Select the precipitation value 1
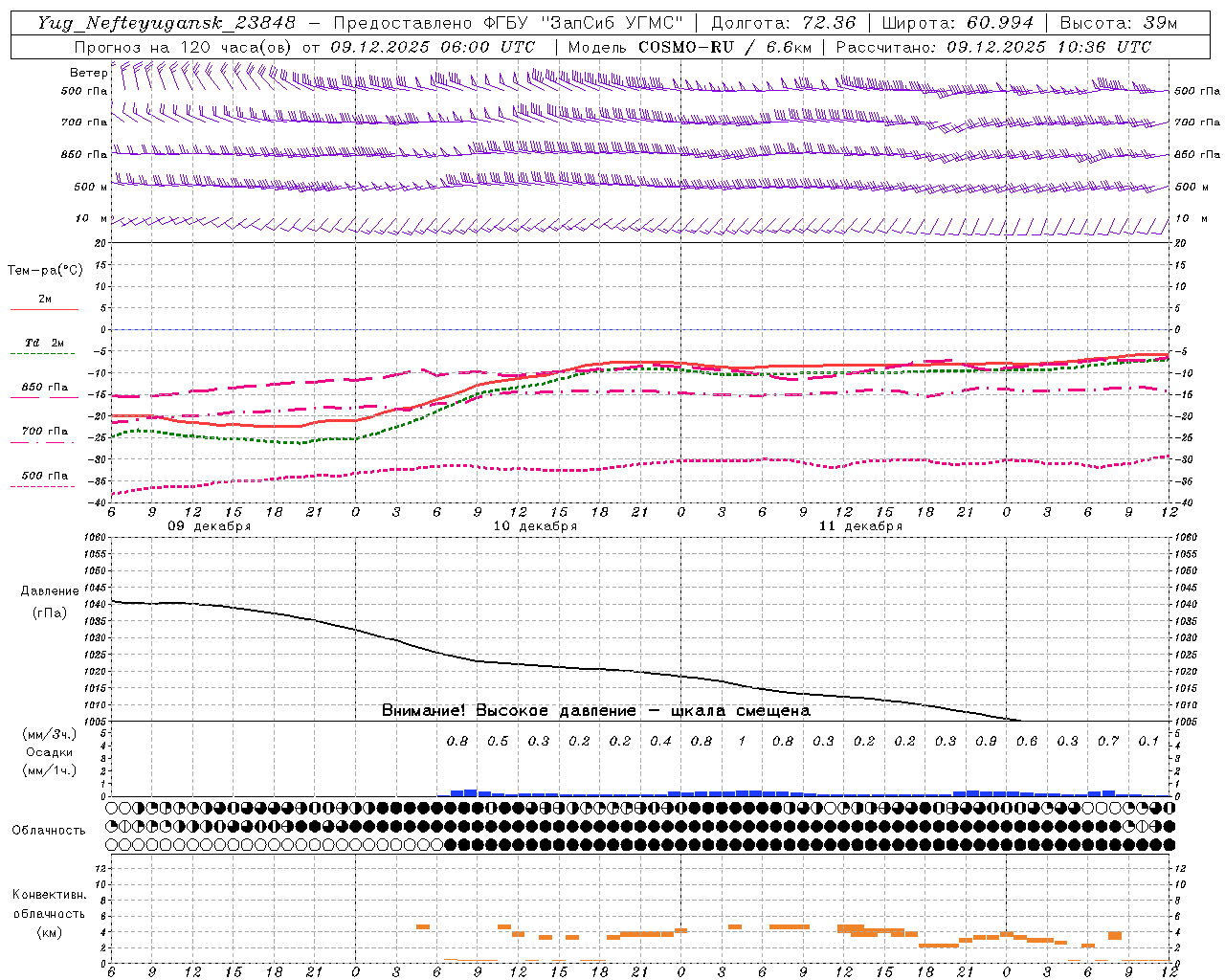 [x=742, y=741]
